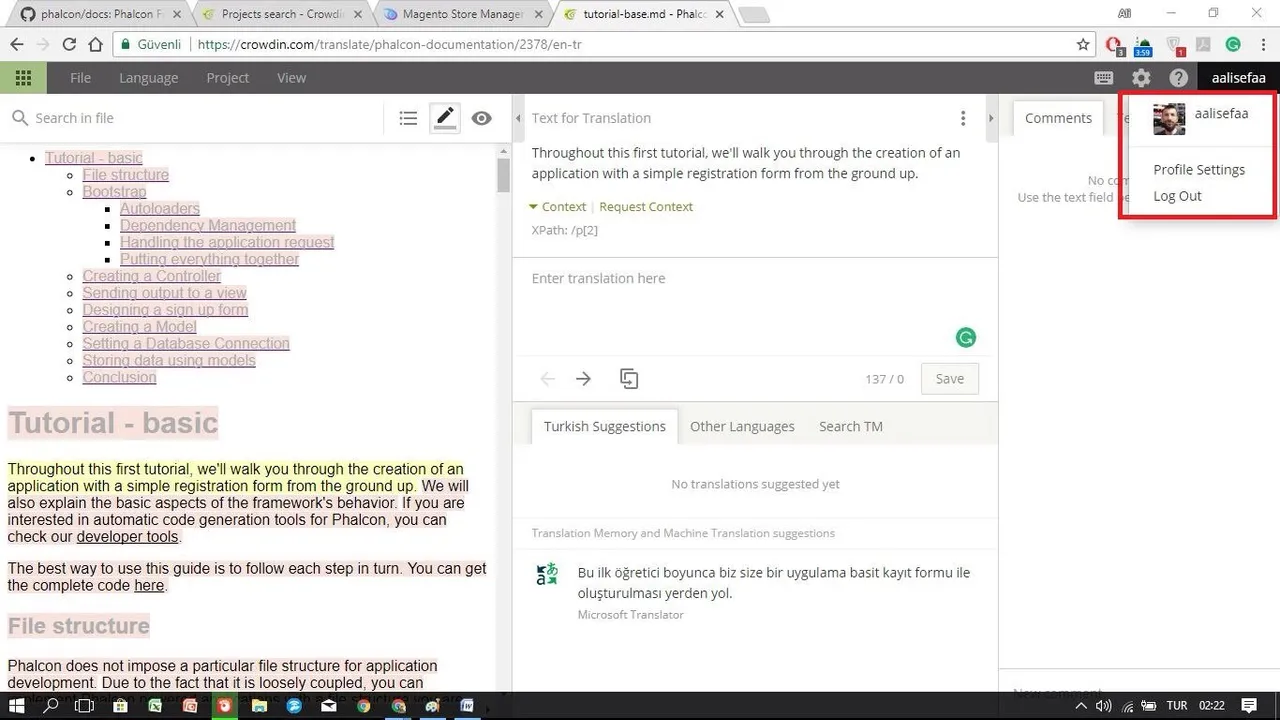
Task: Switch to Other Languages tab
Action: coord(742,426)
